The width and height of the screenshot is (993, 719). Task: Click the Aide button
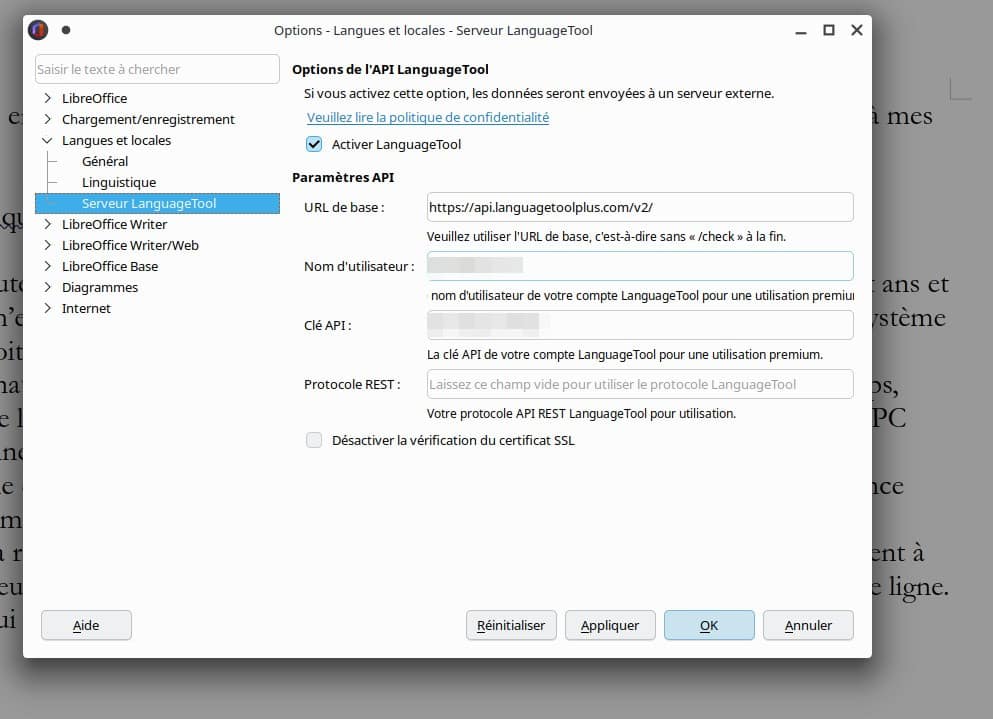coord(85,625)
